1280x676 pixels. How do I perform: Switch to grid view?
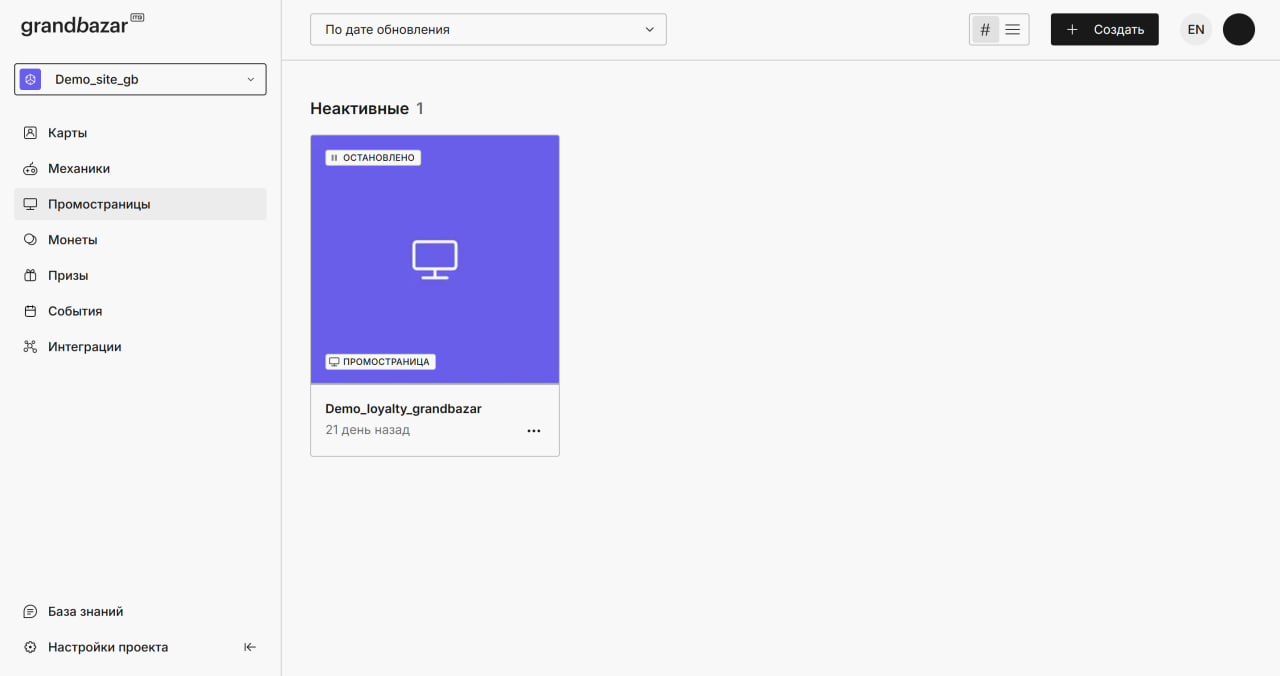coord(985,29)
